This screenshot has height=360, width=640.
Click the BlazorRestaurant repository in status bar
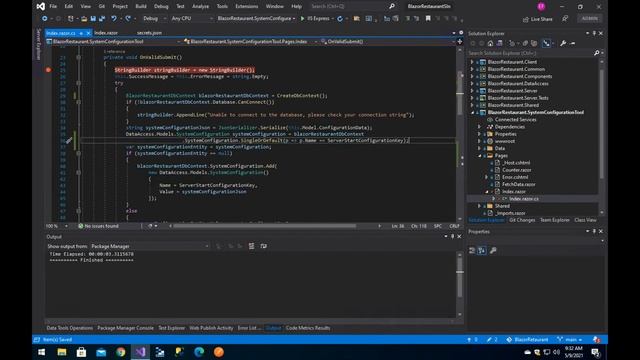pyautogui.click(x=527, y=340)
